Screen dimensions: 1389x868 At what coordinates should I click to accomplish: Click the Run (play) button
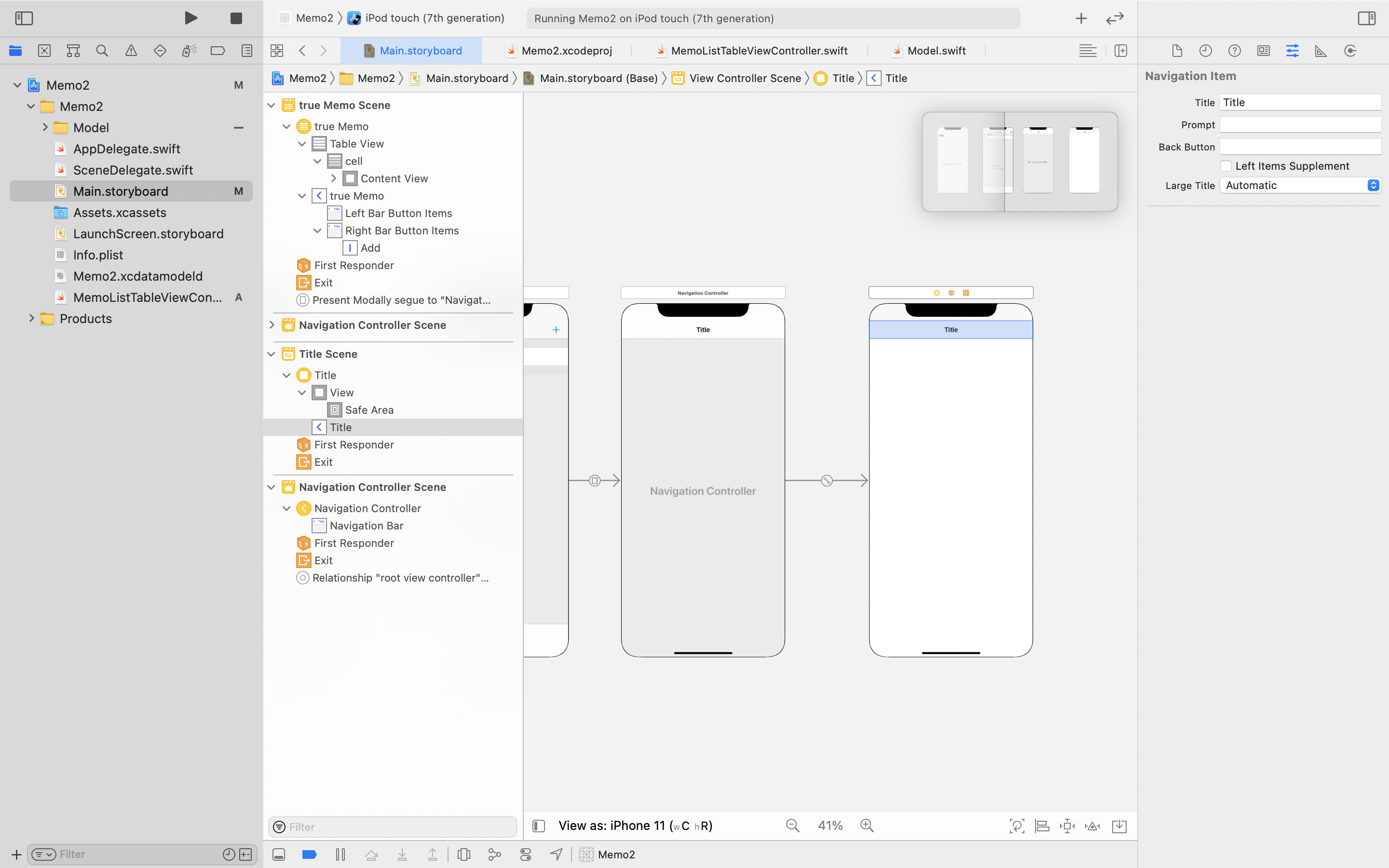pos(191,18)
